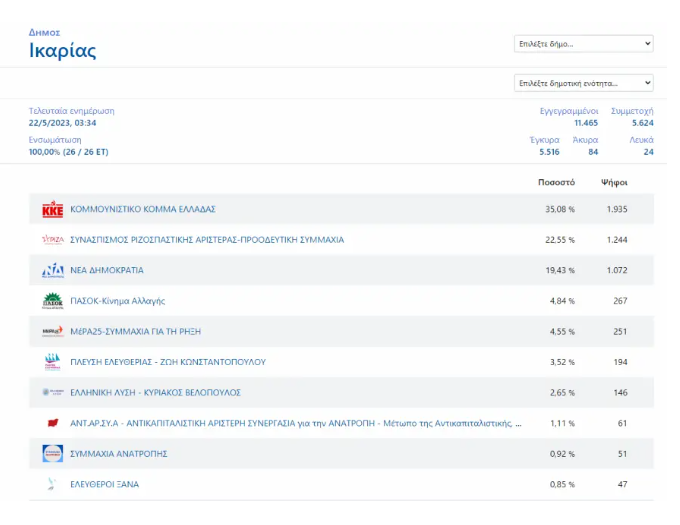
Task: Open the 'Επιλέξτε δήμο...' dropdown
Action: click(x=583, y=44)
